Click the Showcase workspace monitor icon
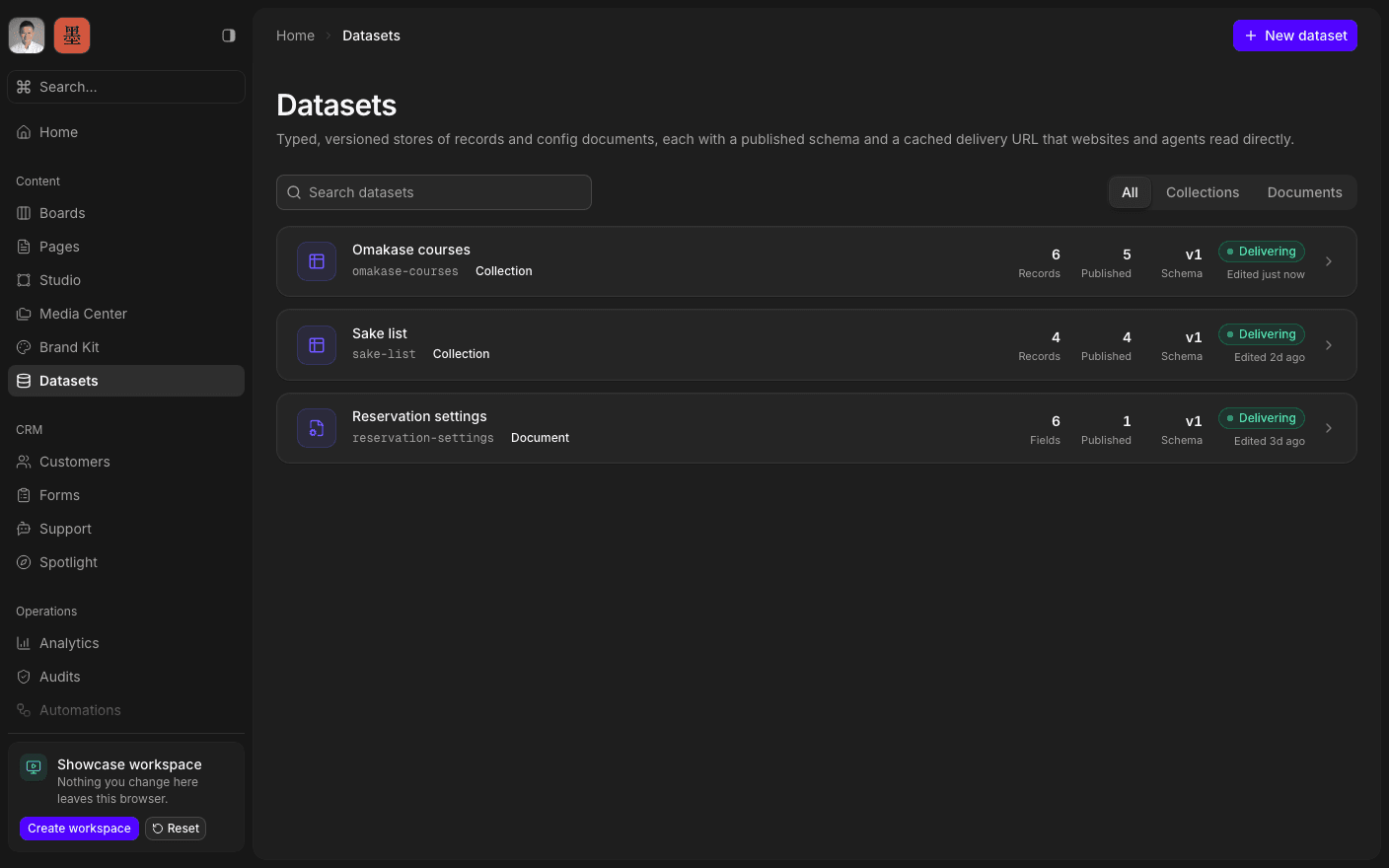Screen dimensions: 1389x868 click(x=34, y=766)
